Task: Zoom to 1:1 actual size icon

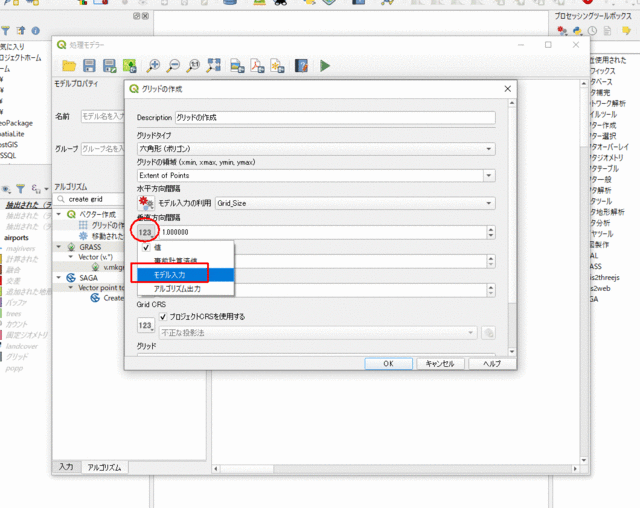Action: click(x=193, y=66)
